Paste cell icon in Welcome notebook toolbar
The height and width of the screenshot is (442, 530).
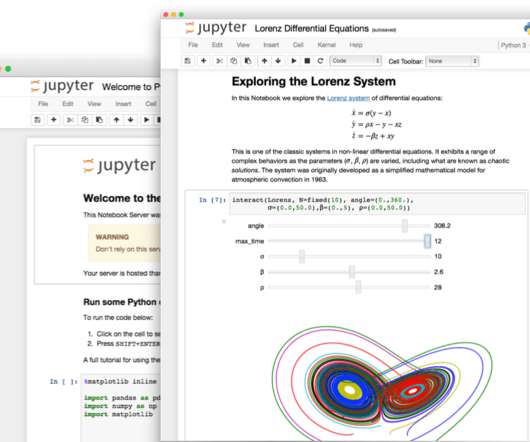pyautogui.click(x=99, y=120)
